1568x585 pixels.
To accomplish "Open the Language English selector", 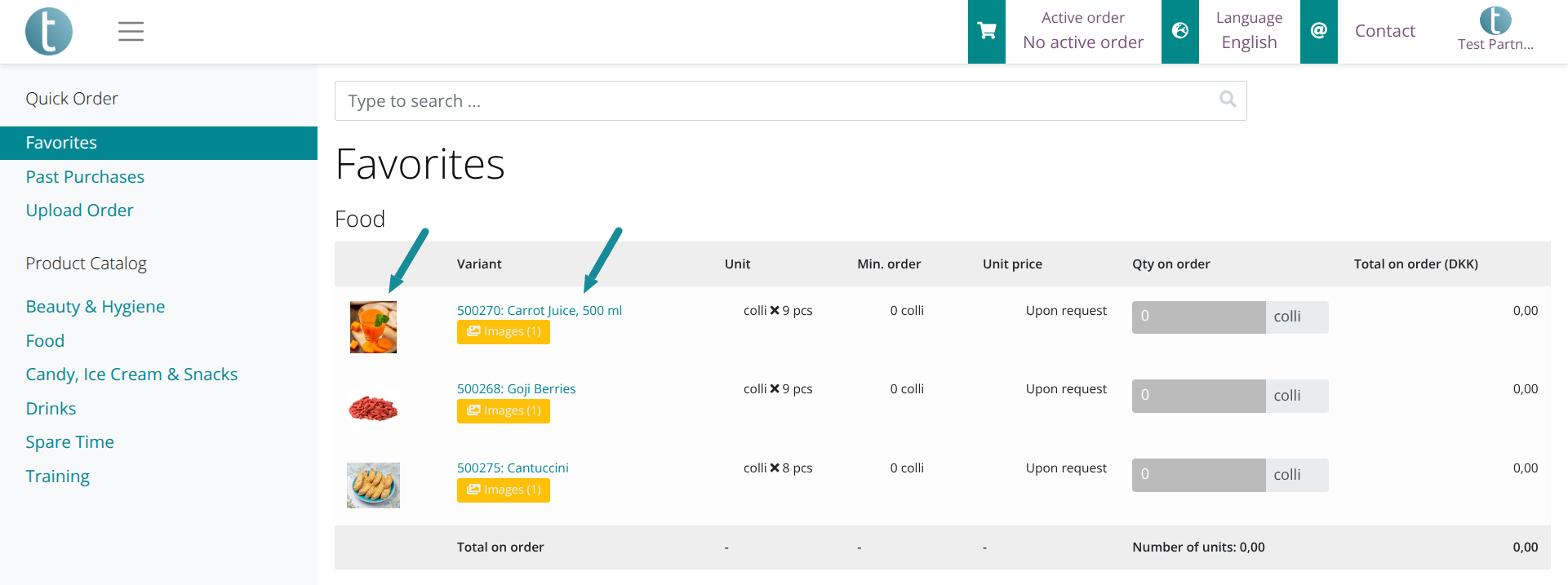I will pos(1248,31).
